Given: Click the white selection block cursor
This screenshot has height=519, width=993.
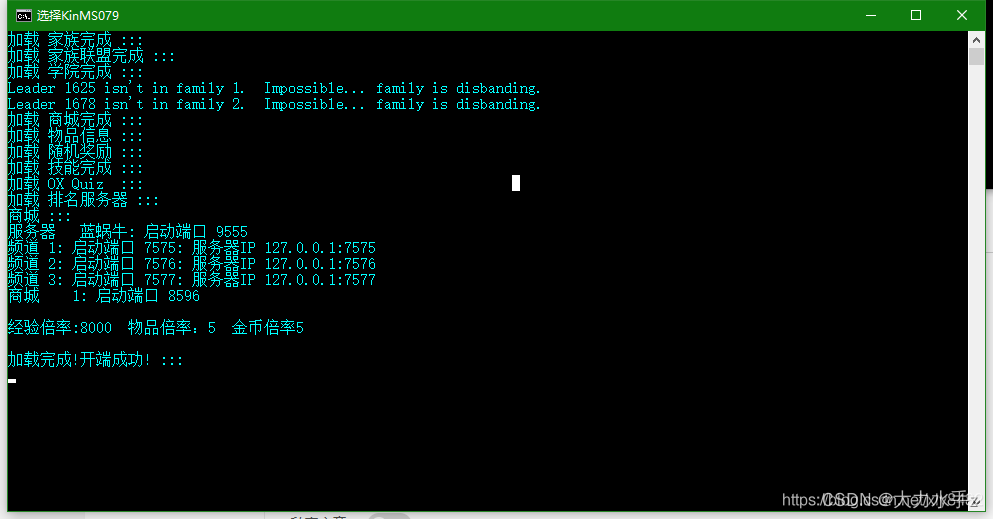Looking at the screenshot, I should click(516, 183).
